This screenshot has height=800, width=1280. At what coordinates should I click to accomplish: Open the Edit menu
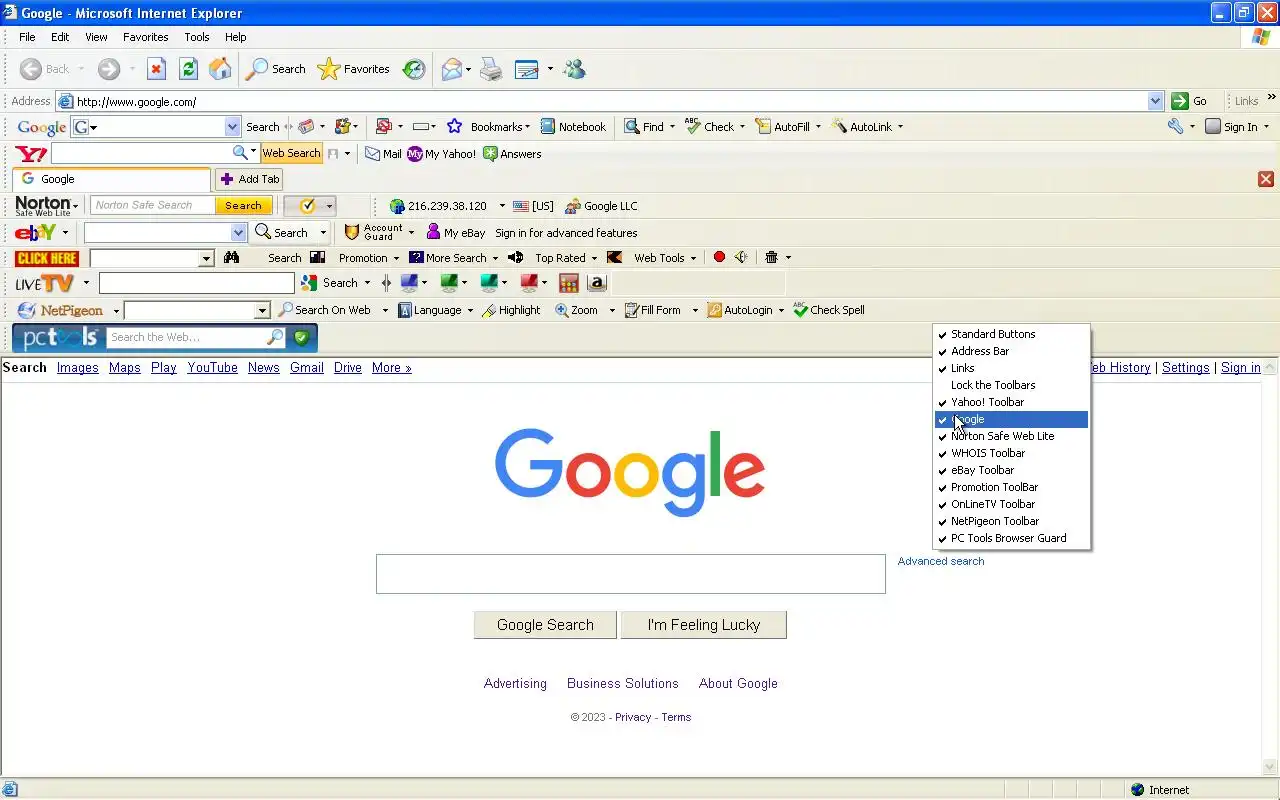click(60, 37)
